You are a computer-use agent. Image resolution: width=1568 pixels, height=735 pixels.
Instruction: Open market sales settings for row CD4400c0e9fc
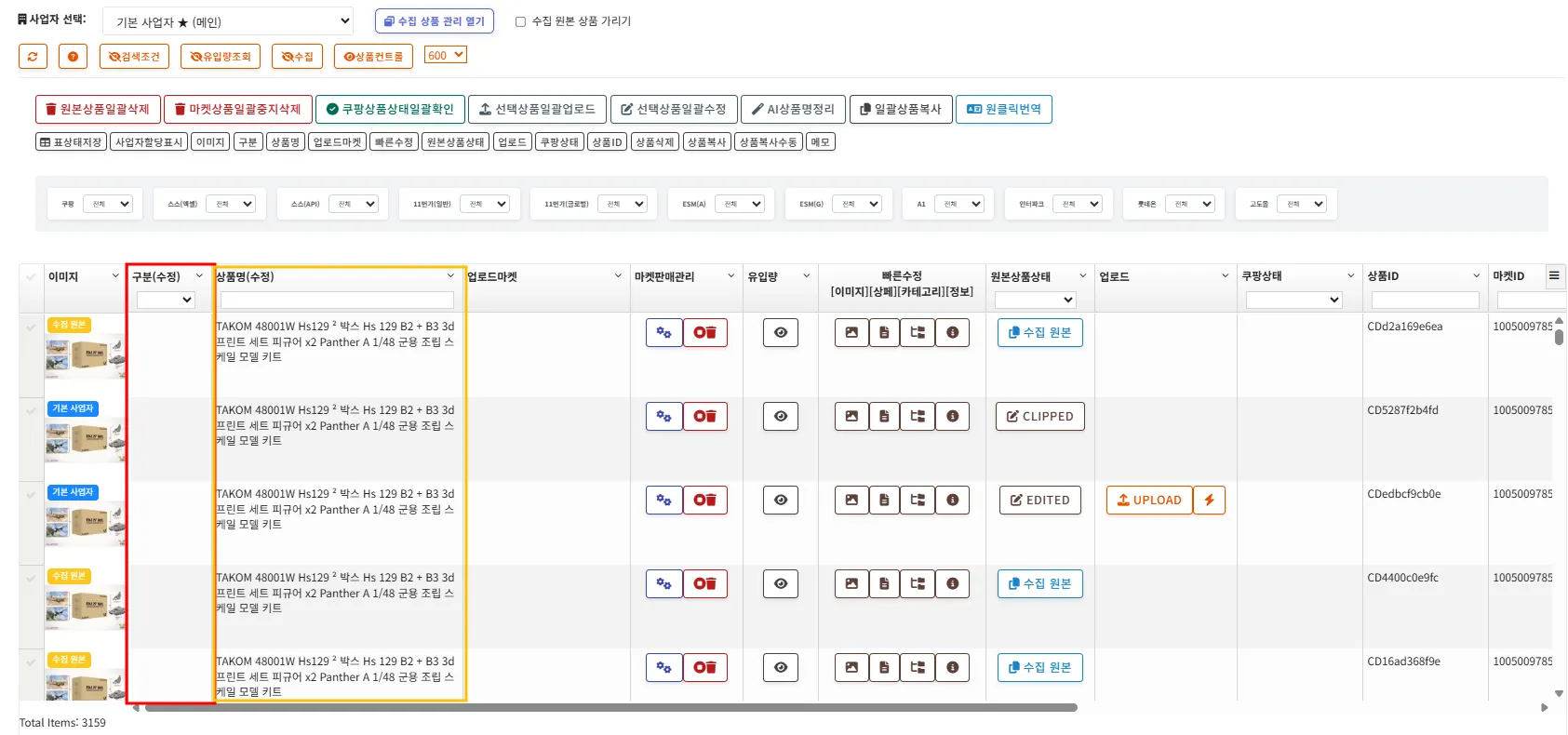[663, 583]
